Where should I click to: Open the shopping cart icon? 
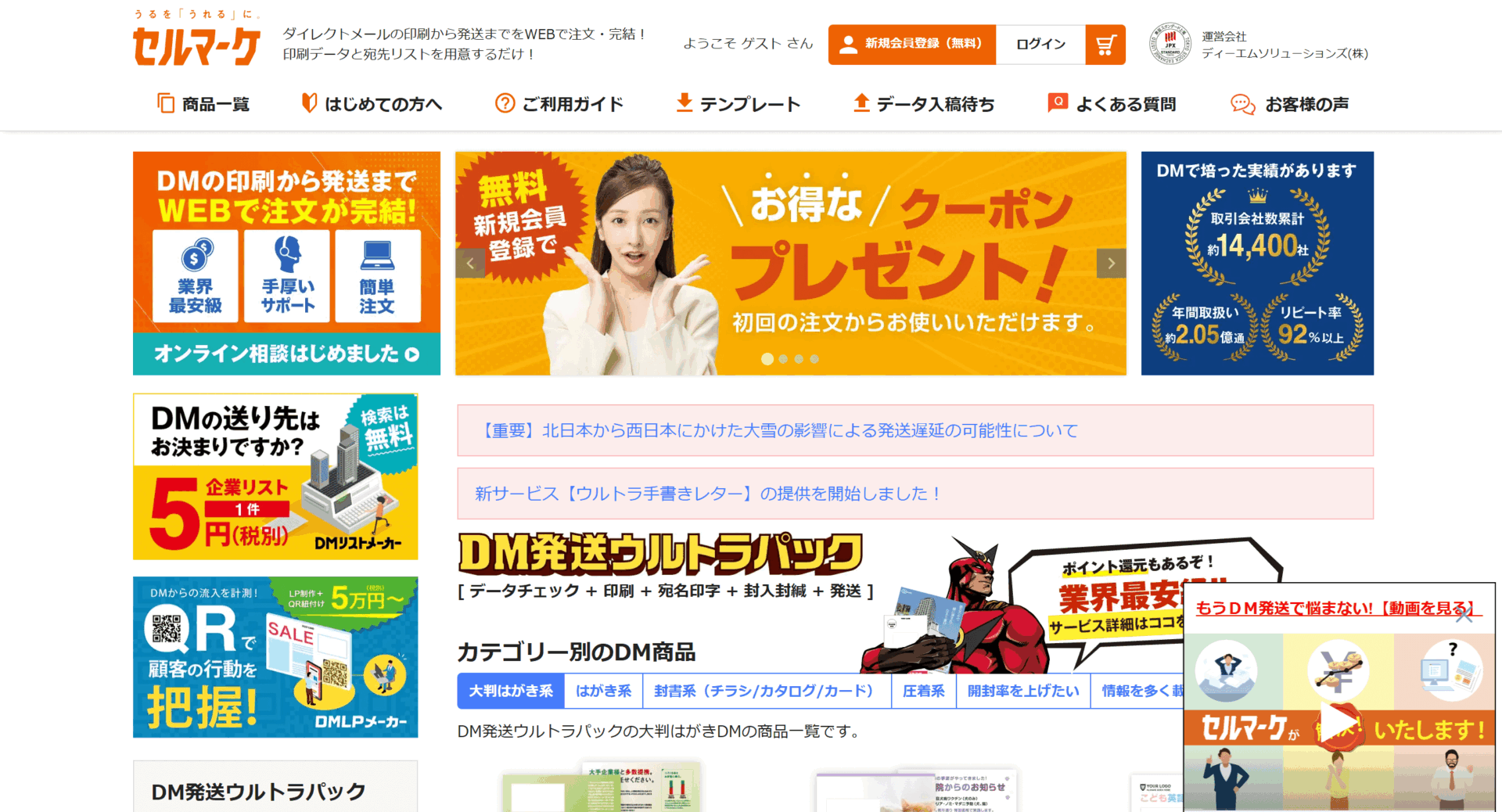coord(1105,45)
